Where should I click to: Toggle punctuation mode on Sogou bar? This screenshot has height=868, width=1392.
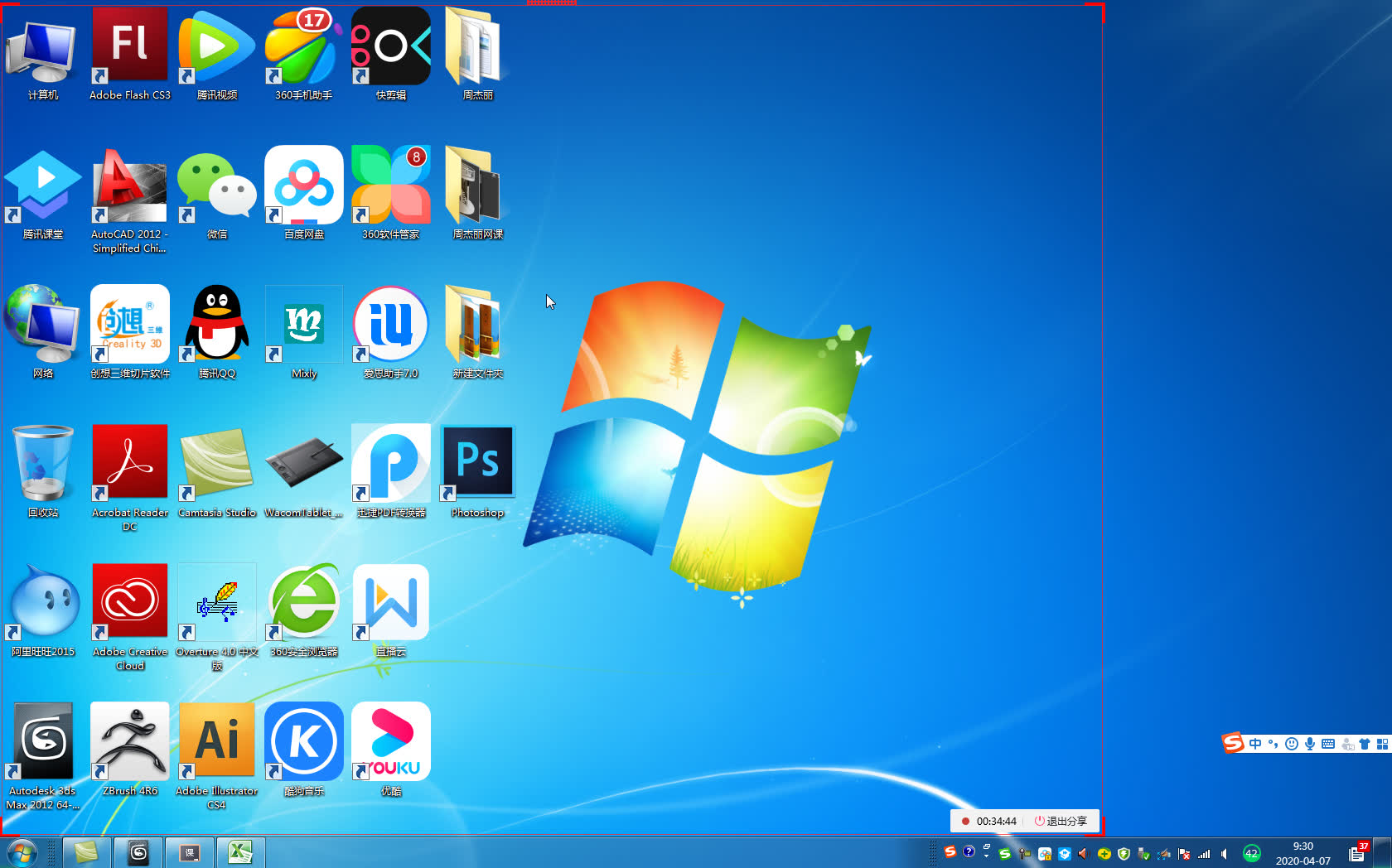(1274, 744)
